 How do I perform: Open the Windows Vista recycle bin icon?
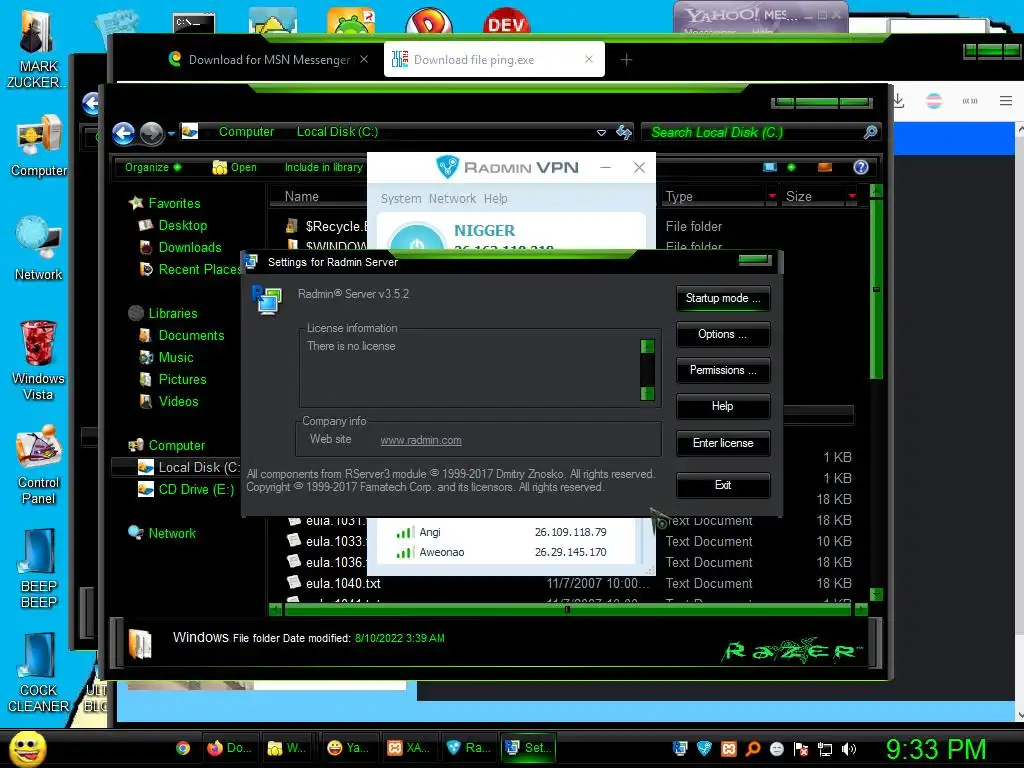(39, 360)
